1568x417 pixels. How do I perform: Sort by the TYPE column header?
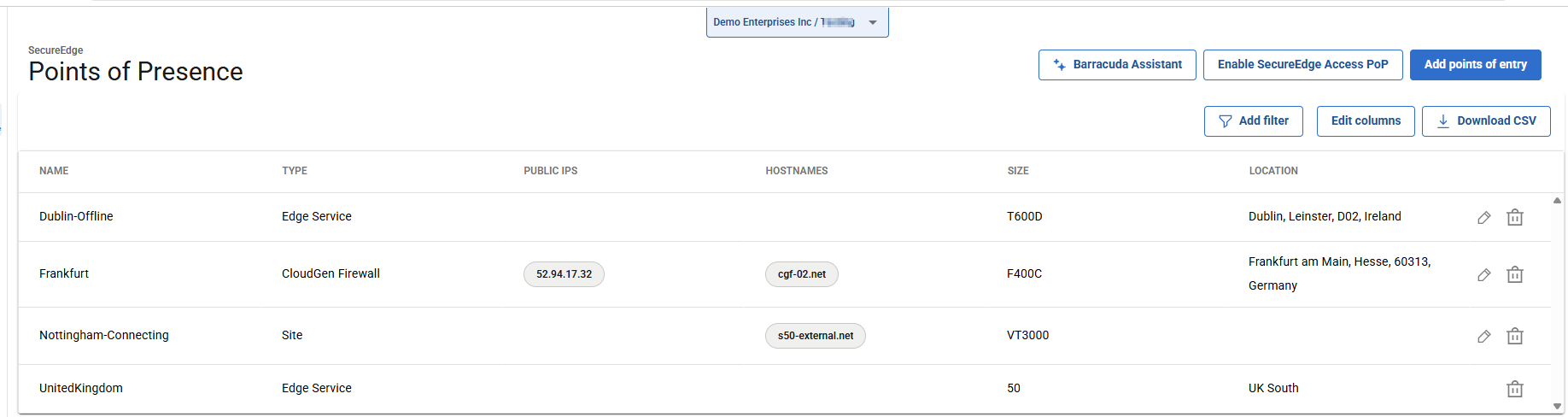[x=295, y=171]
